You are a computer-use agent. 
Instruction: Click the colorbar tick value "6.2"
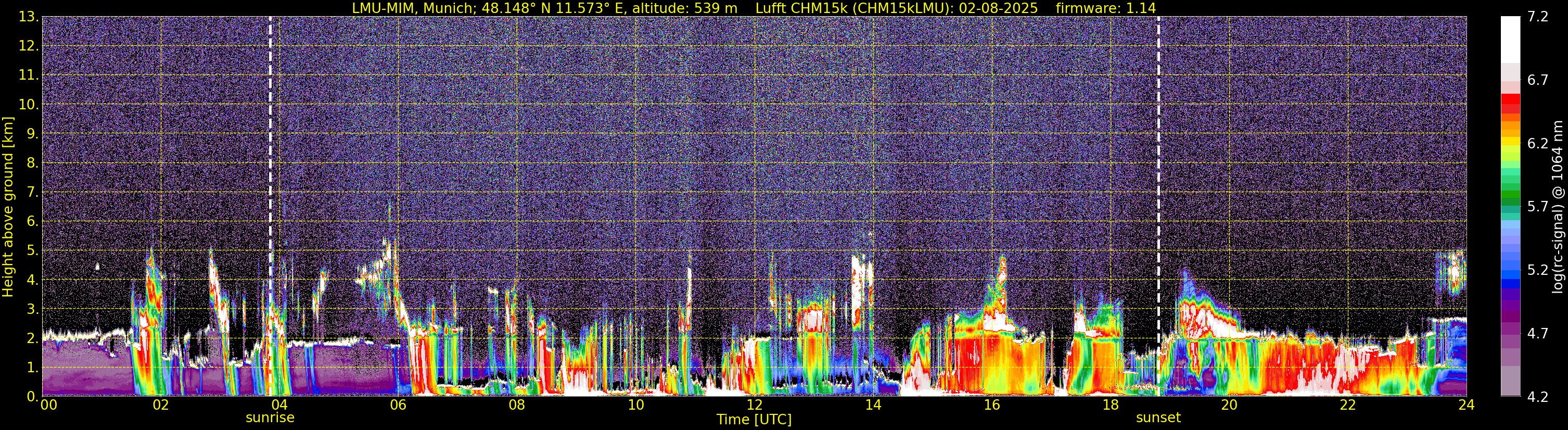1538,143
